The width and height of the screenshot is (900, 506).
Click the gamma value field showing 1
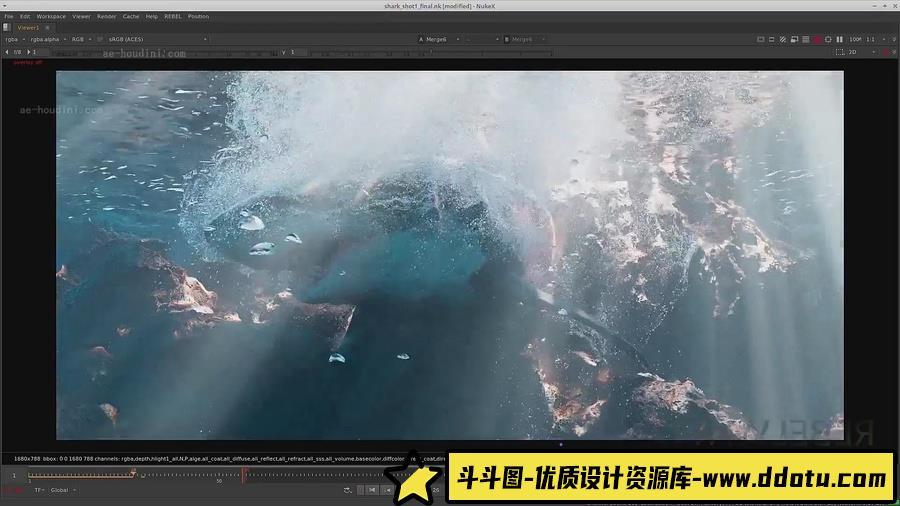[x=298, y=52]
